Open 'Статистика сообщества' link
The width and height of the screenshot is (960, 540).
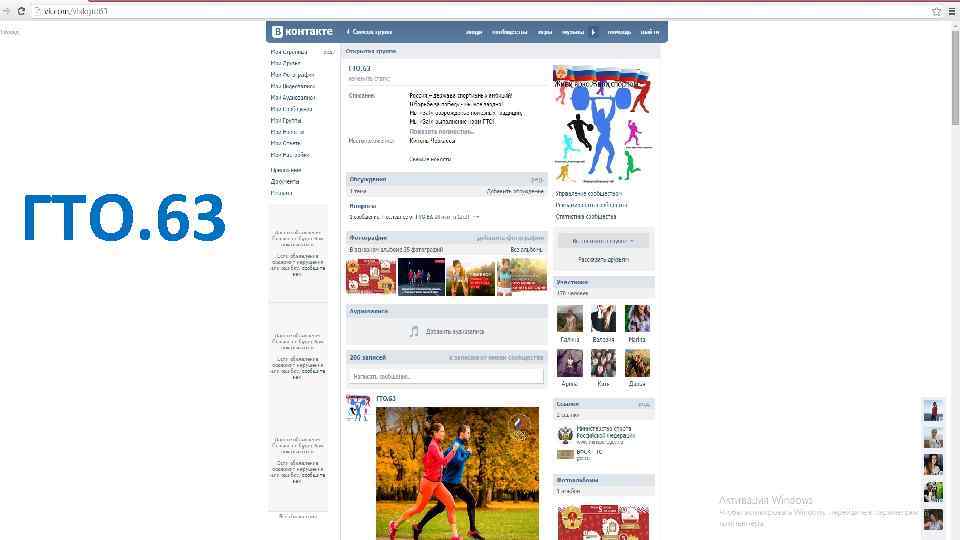click(586, 217)
